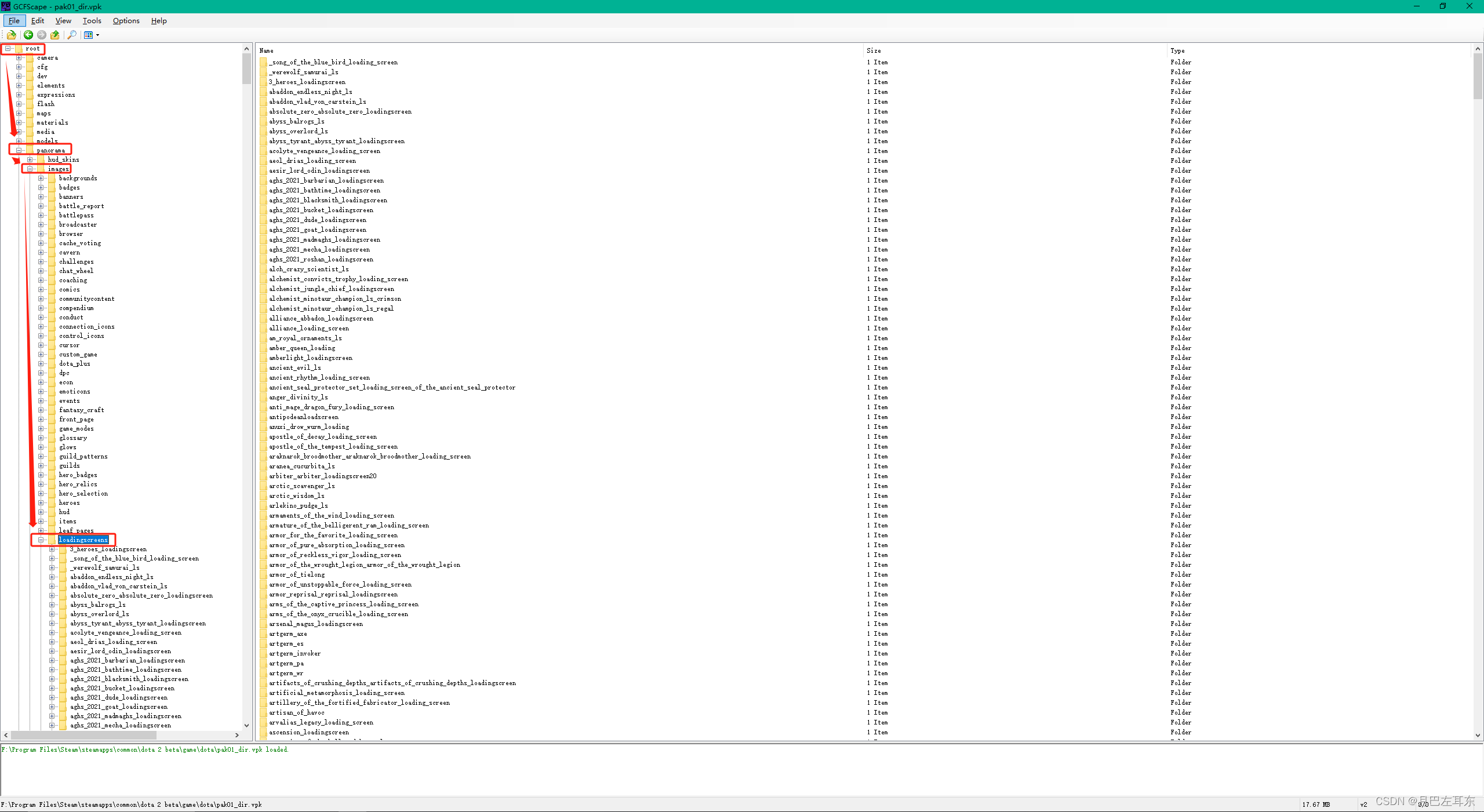Click folder icon of abyss_overlord_ls list row
The height and width of the screenshot is (812, 1484).
(263, 132)
